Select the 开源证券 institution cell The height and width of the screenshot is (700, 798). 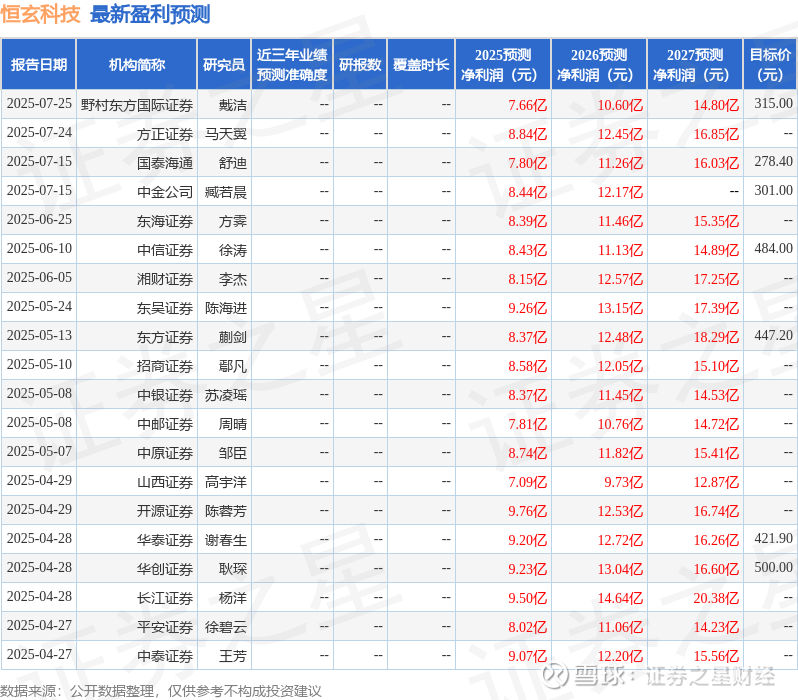pos(136,511)
